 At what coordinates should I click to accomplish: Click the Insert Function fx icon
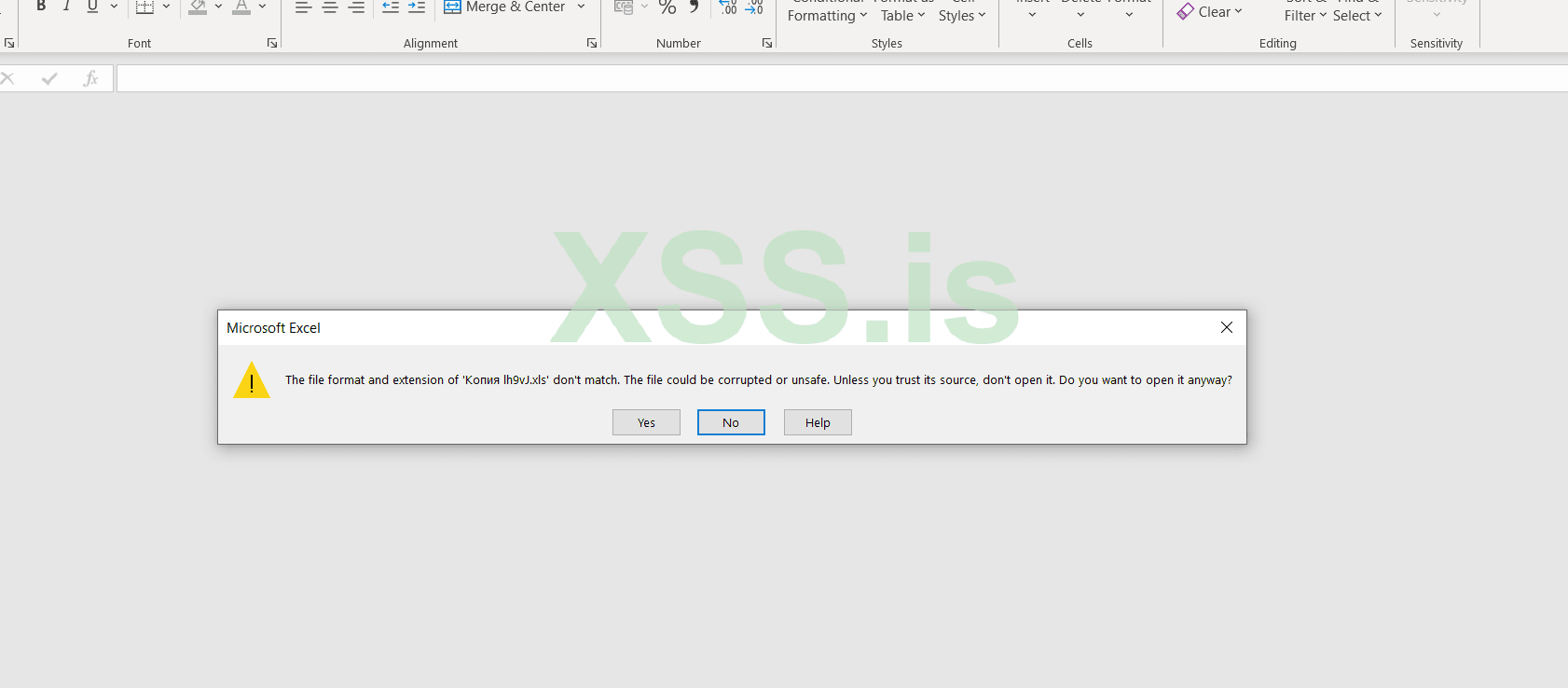point(90,78)
